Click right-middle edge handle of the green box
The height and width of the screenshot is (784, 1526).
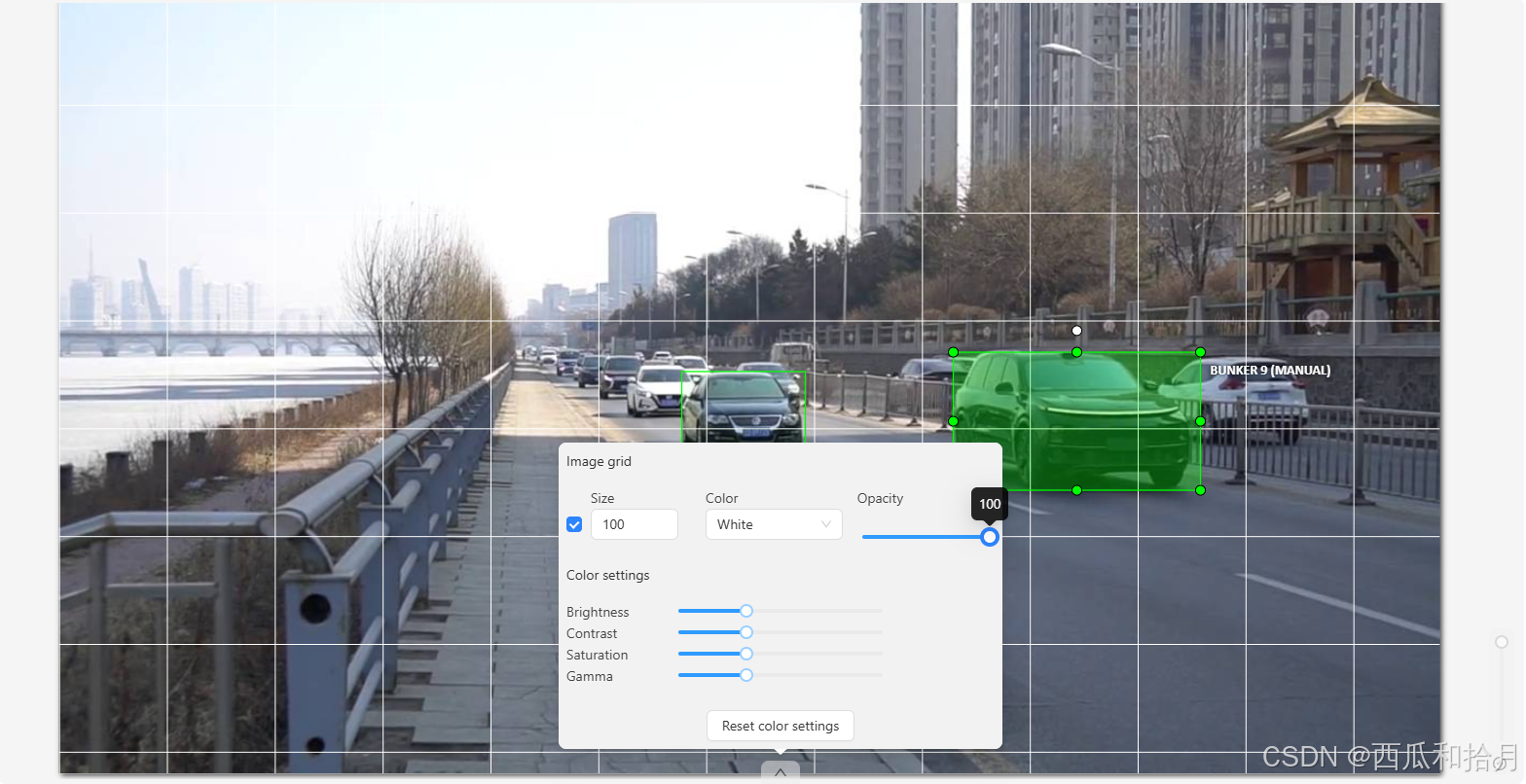click(1200, 421)
